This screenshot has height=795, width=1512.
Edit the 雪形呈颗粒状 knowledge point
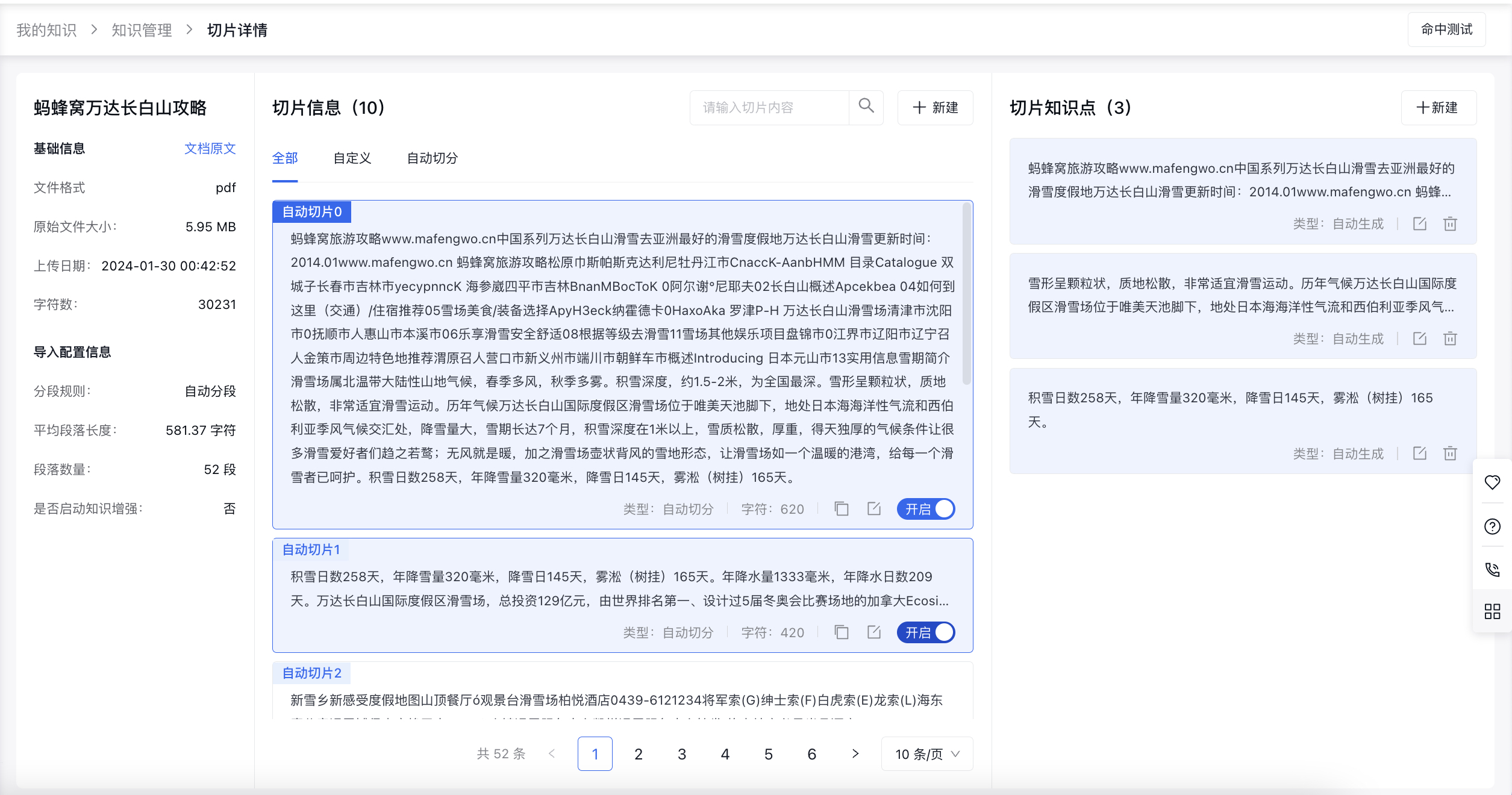1420,338
